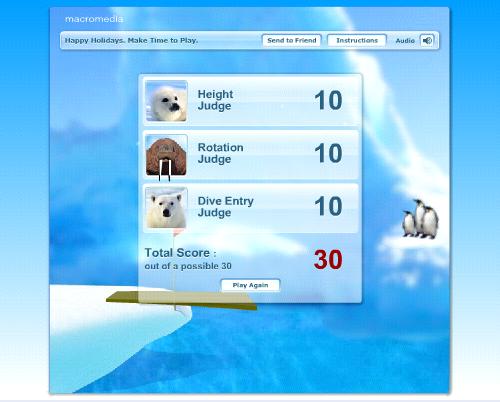Image resolution: width=500 pixels, height=402 pixels.
Task: Click the Dive Entry Judge score of 10
Action: point(328,206)
